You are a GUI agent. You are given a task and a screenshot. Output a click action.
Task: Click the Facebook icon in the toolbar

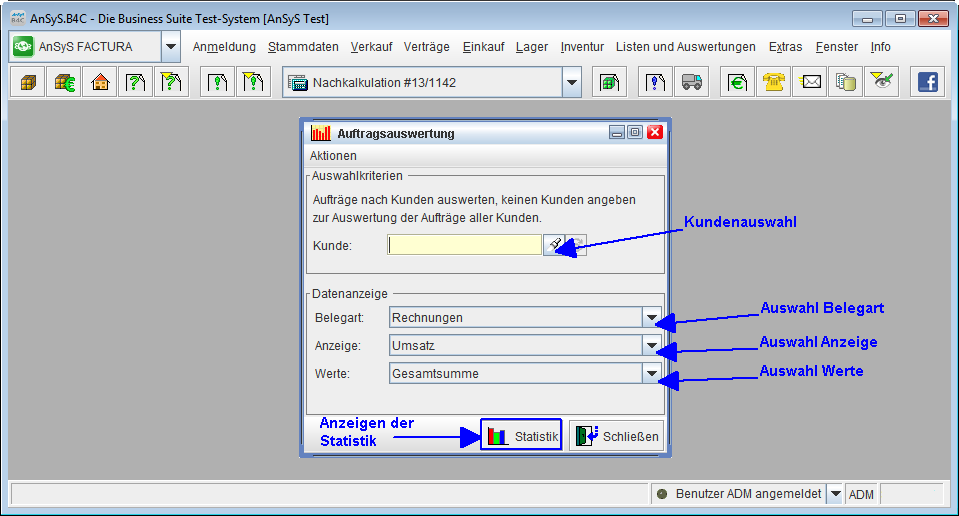click(x=927, y=83)
